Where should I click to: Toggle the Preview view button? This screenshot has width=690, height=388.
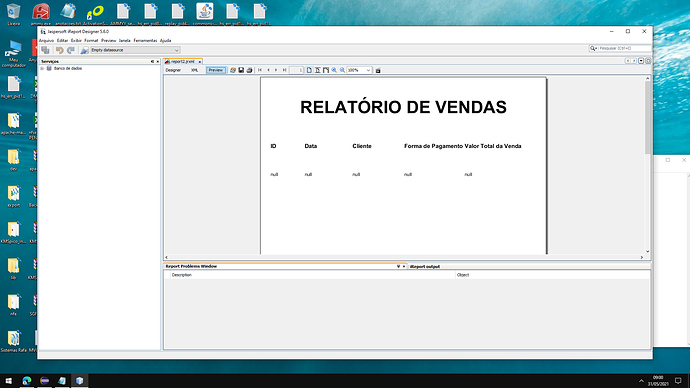tap(216, 70)
